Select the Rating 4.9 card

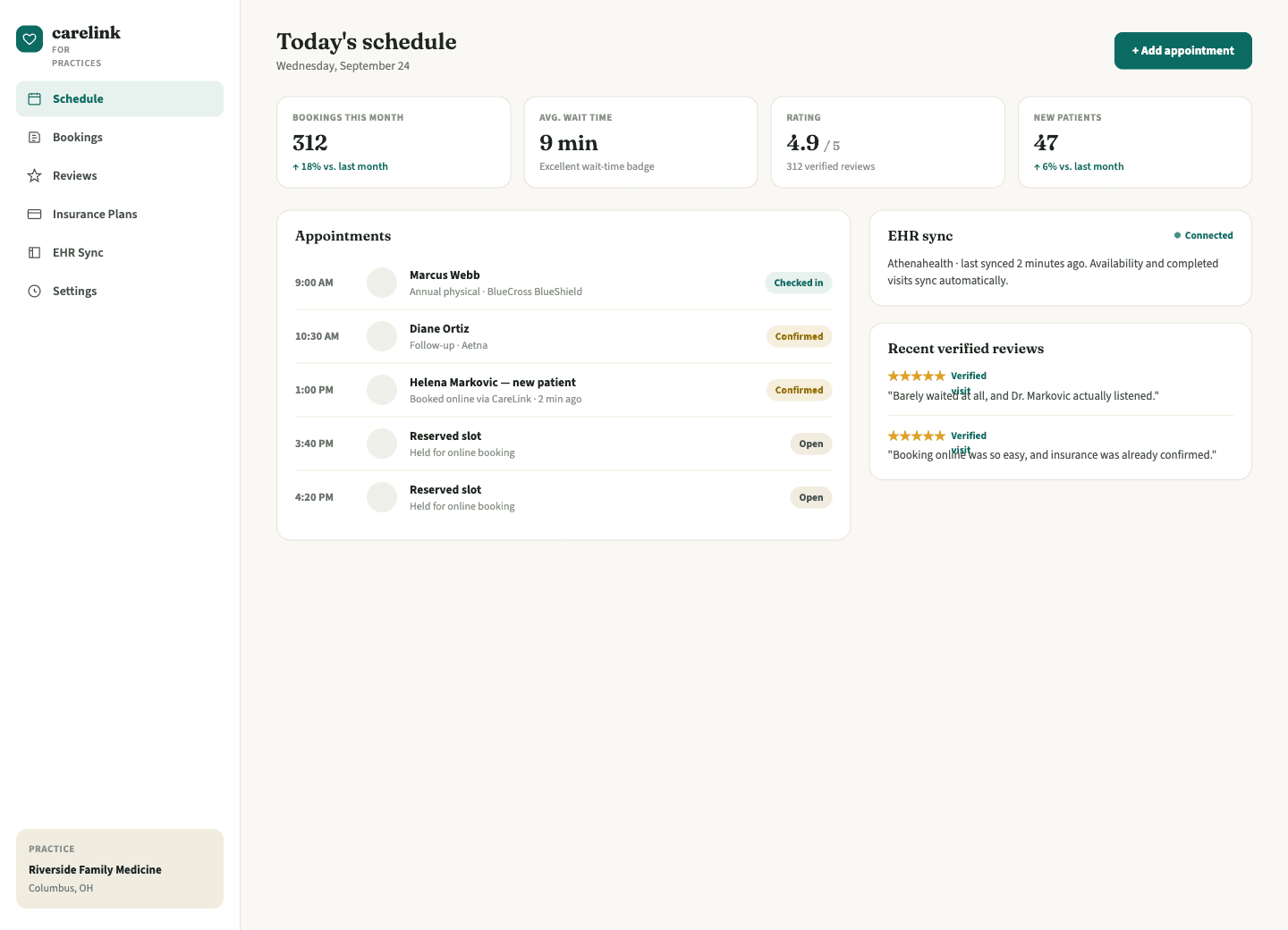(887, 142)
